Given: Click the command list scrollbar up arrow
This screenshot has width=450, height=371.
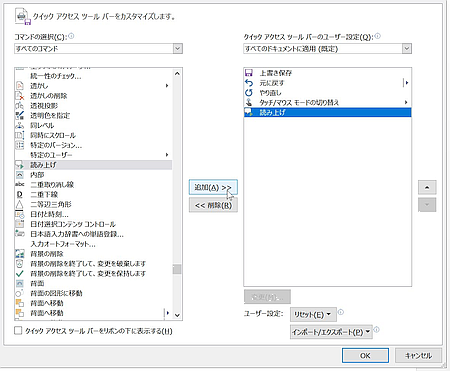Looking at the screenshot, I should pyautogui.click(x=177, y=73).
